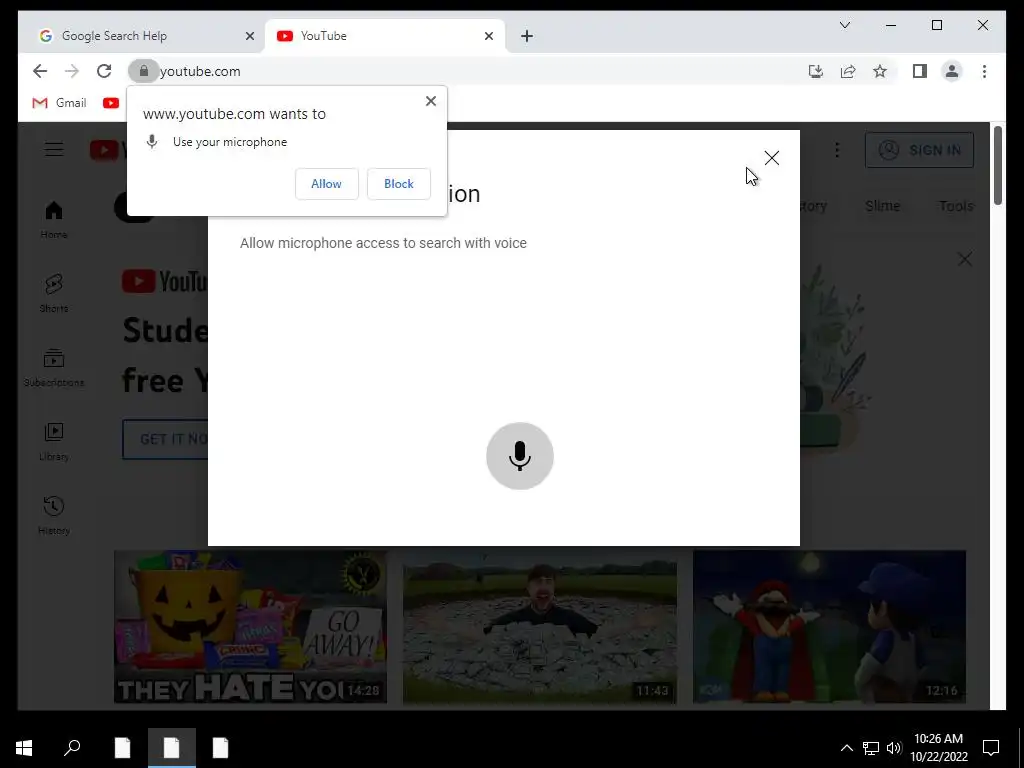The width and height of the screenshot is (1024, 768).
Task: Open Windows notification center
Action: pos(991,748)
